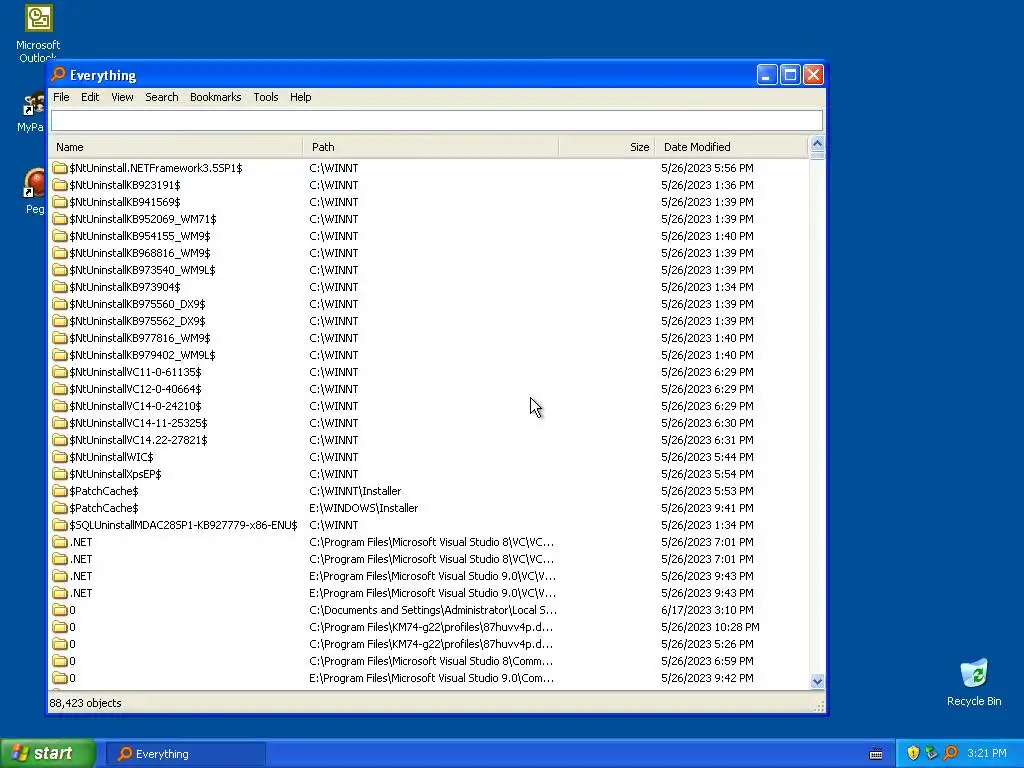The image size is (1024, 768).
Task: Click date 5/26/2023 5:44 PM
Action: click(707, 456)
